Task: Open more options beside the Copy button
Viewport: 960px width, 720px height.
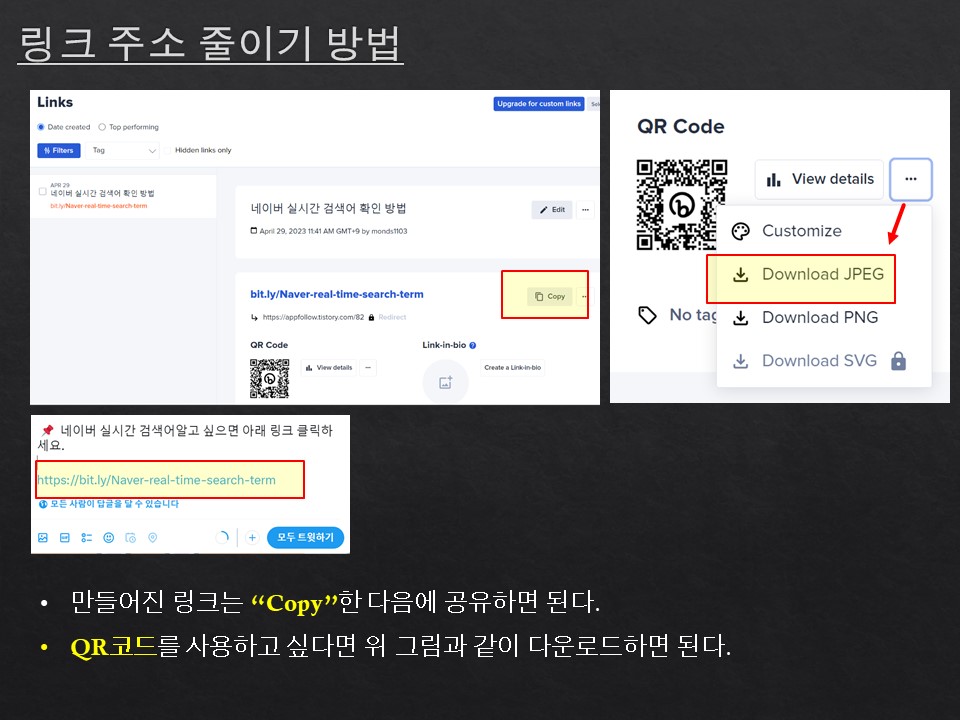Action: click(x=584, y=296)
